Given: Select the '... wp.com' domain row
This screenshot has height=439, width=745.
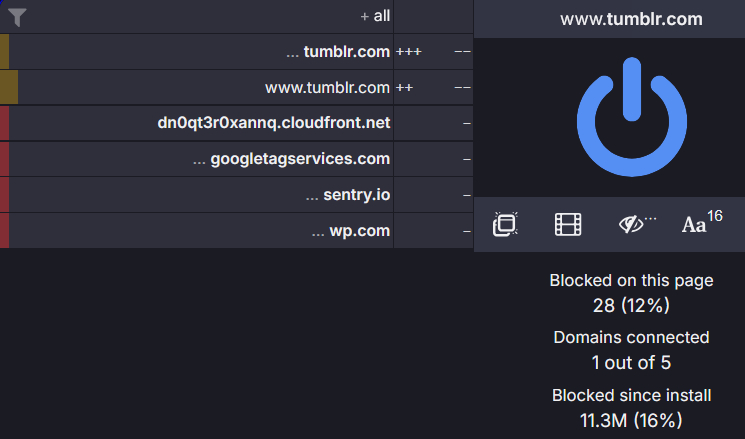Looking at the screenshot, I should point(351,231).
